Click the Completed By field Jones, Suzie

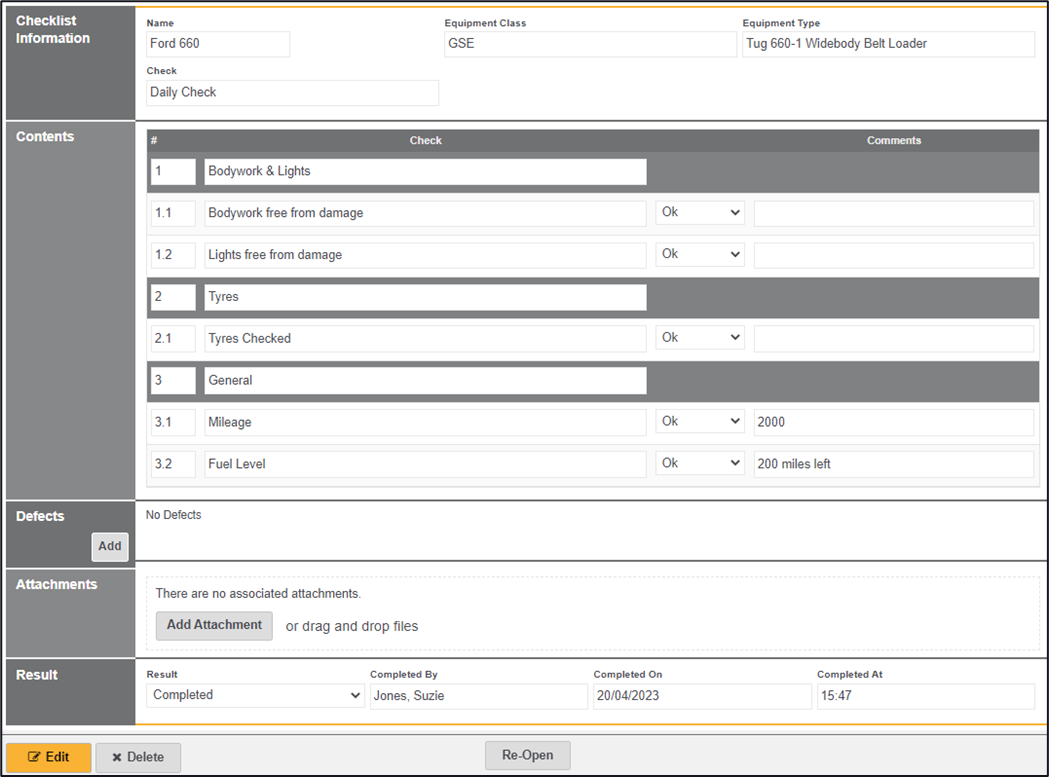pos(478,696)
